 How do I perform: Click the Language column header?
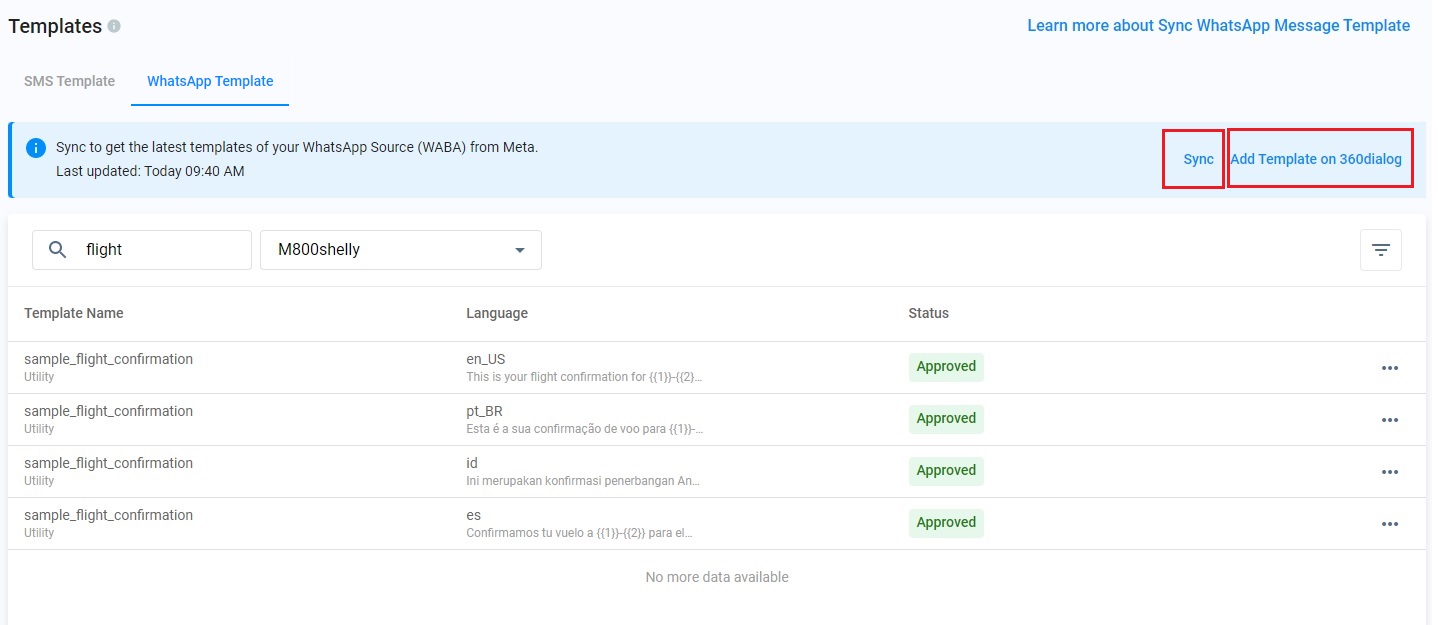pos(497,313)
